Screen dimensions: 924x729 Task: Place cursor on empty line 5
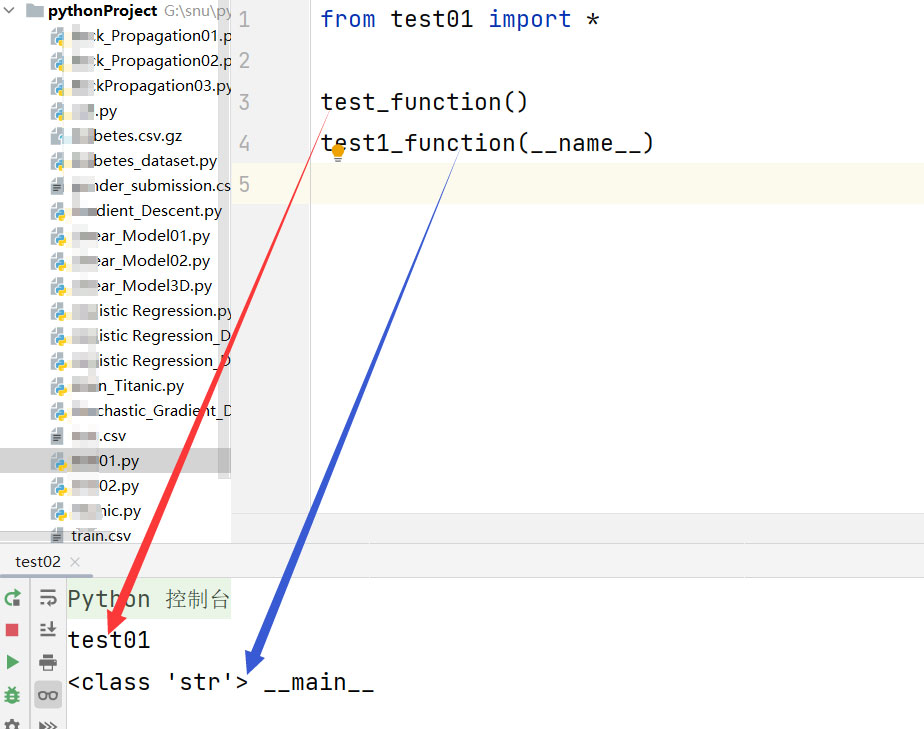[x=616, y=184]
